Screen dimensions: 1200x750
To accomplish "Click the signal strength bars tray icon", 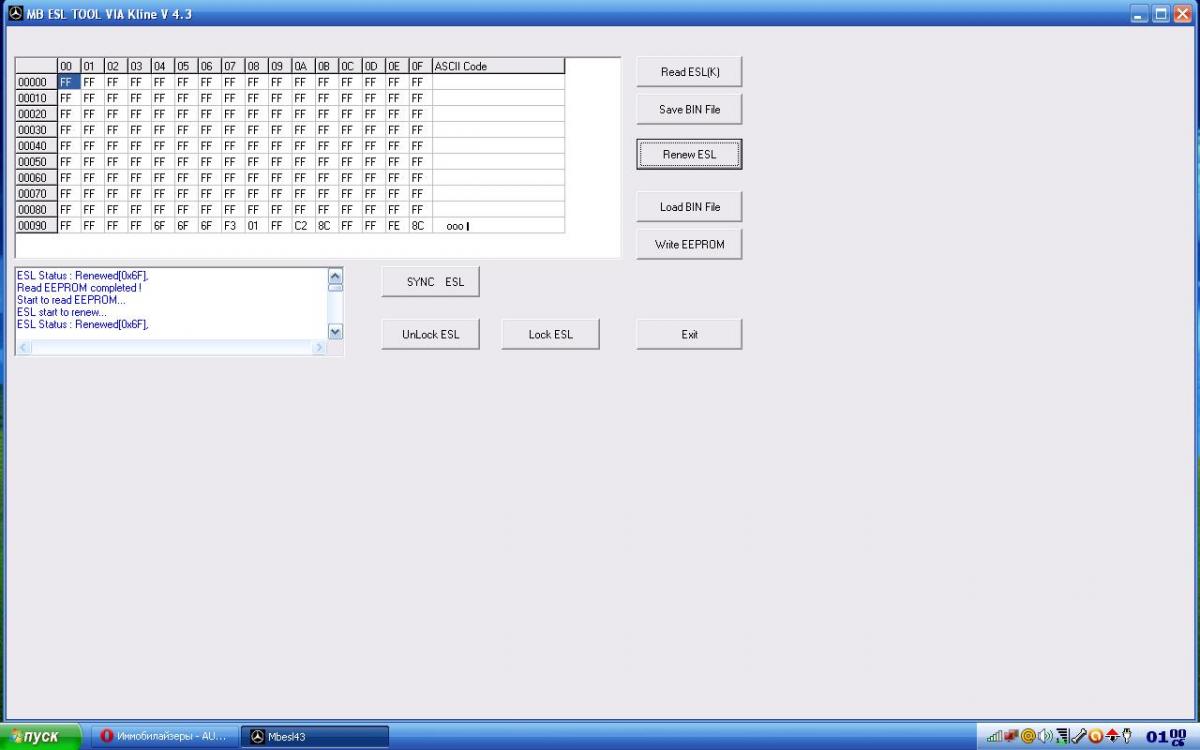I will pos(994,737).
